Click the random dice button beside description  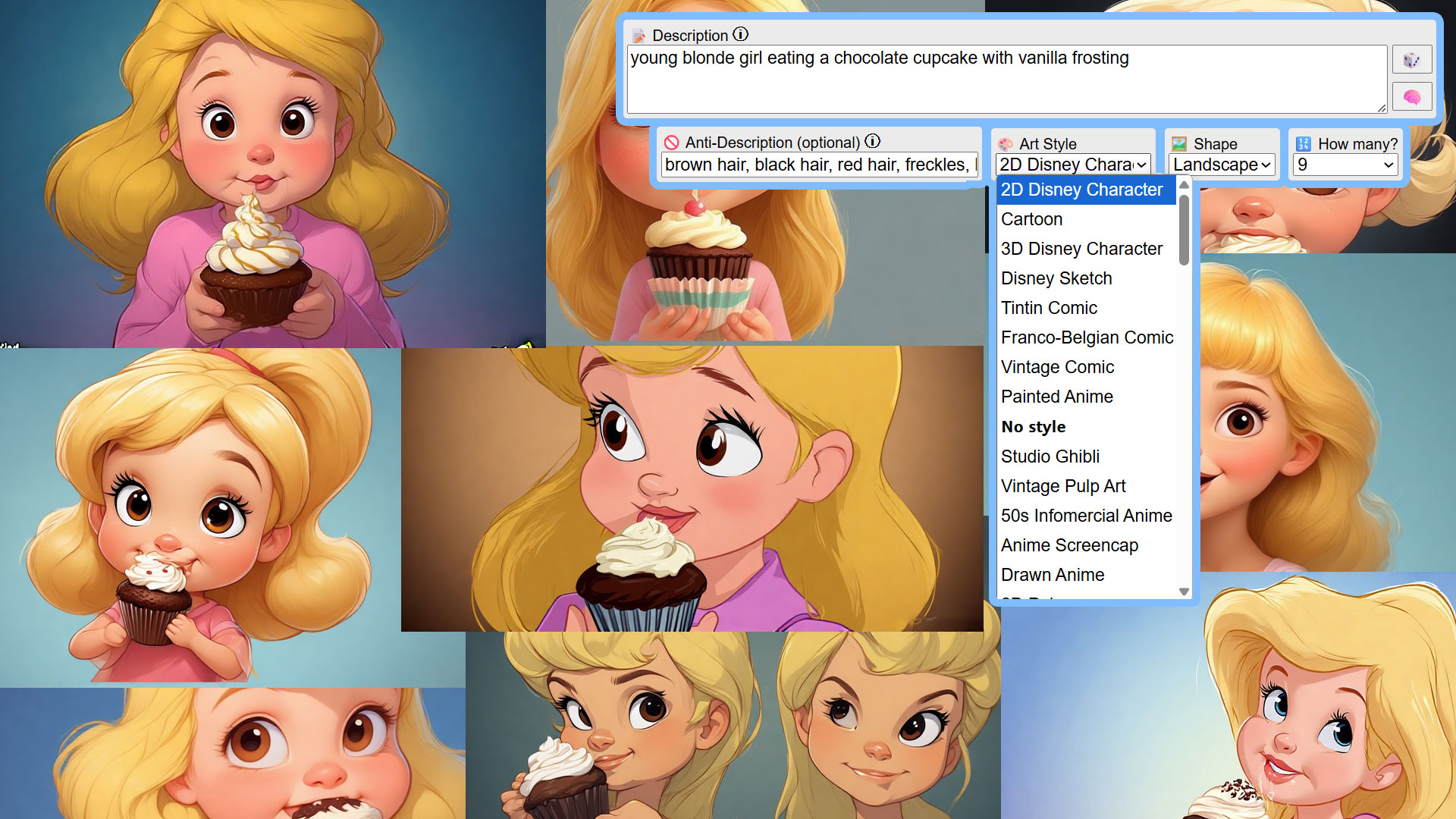tap(1411, 60)
